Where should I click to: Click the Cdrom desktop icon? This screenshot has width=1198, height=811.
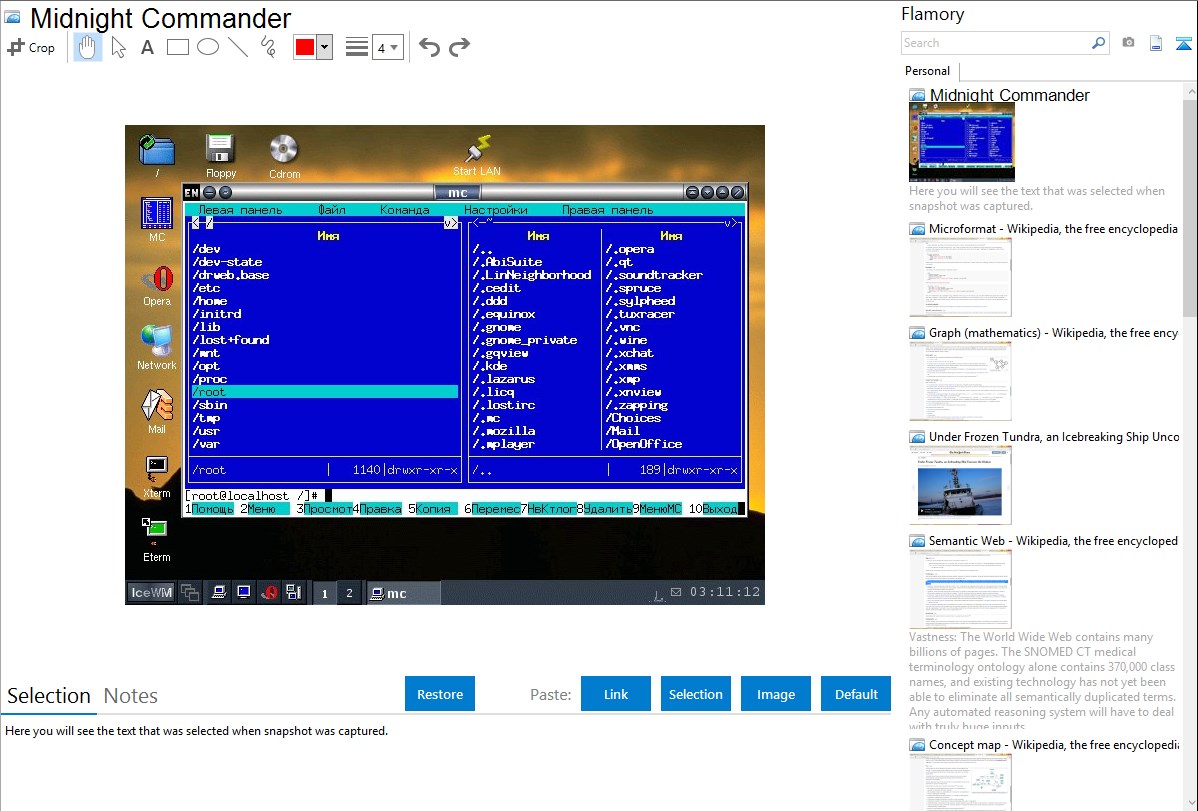[284, 156]
